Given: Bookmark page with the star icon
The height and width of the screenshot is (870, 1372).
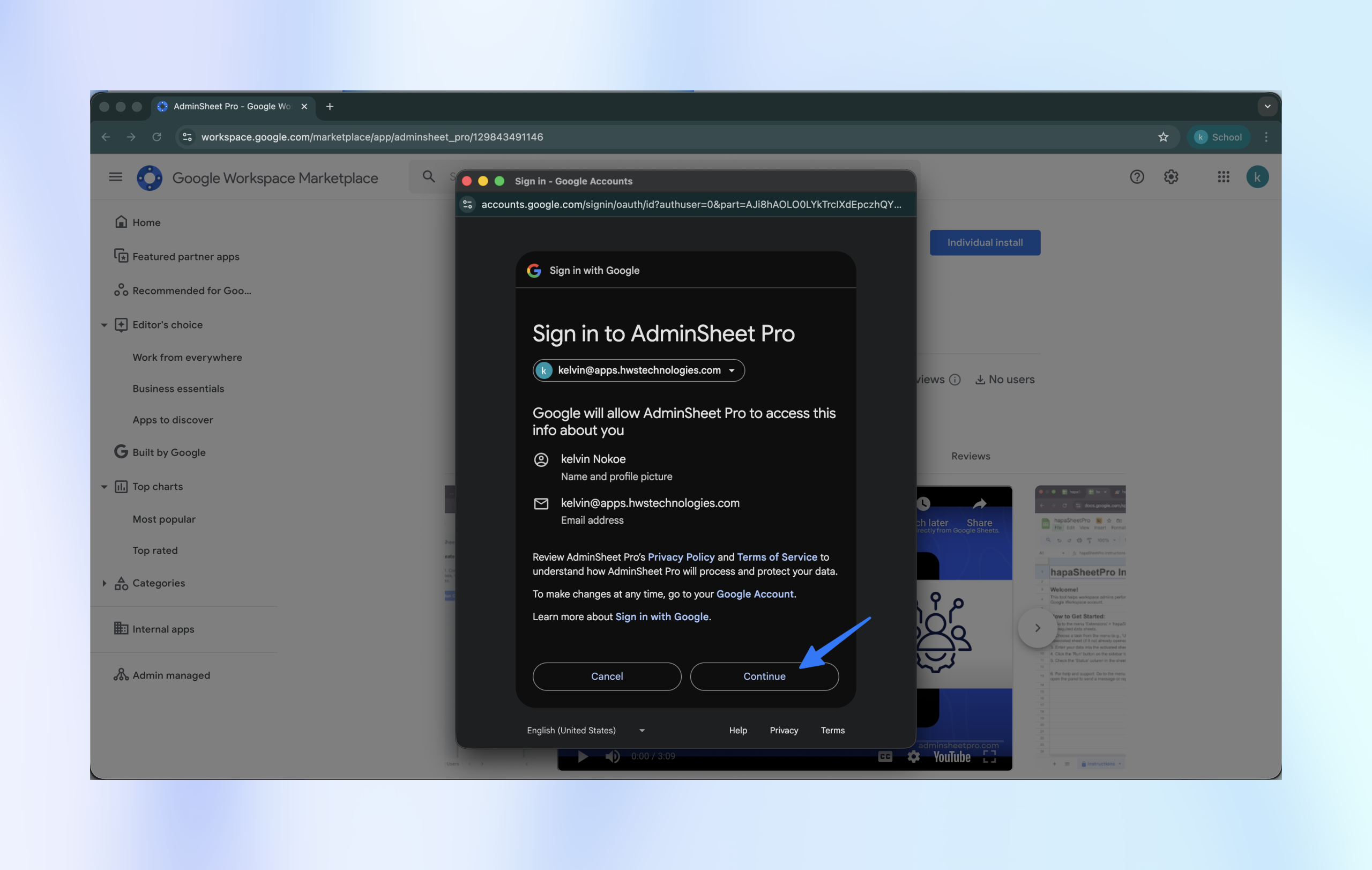Looking at the screenshot, I should click(1163, 137).
